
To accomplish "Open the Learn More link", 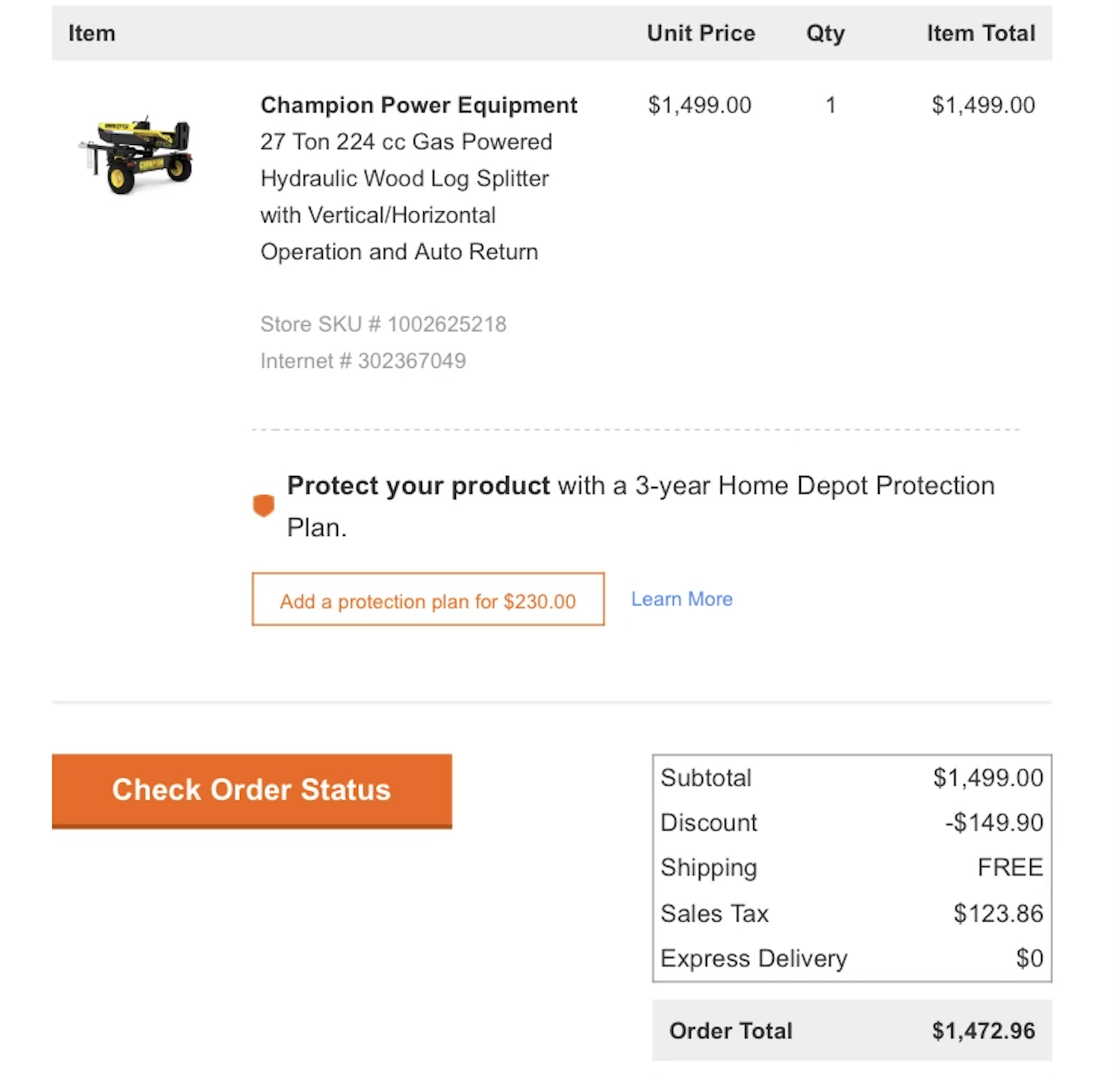I will 682,599.
